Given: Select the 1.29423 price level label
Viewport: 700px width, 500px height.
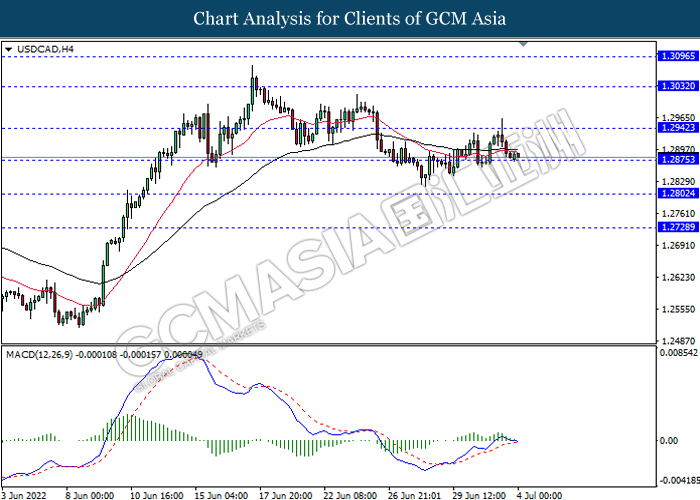Looking at the screenshot, I should pos(678,128).
